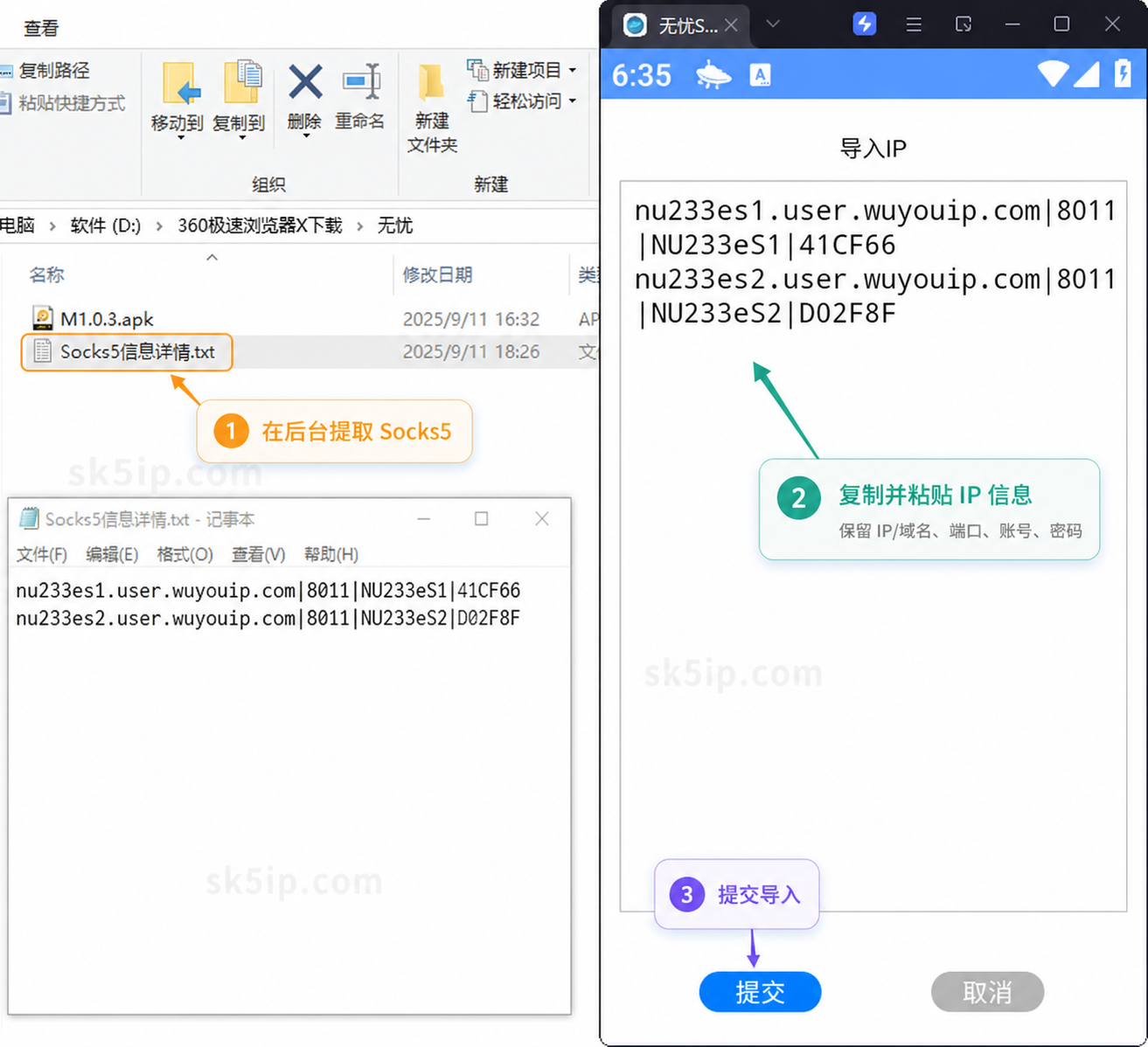Click the M1.0.3.apk file icon

(x=43, y=318)
